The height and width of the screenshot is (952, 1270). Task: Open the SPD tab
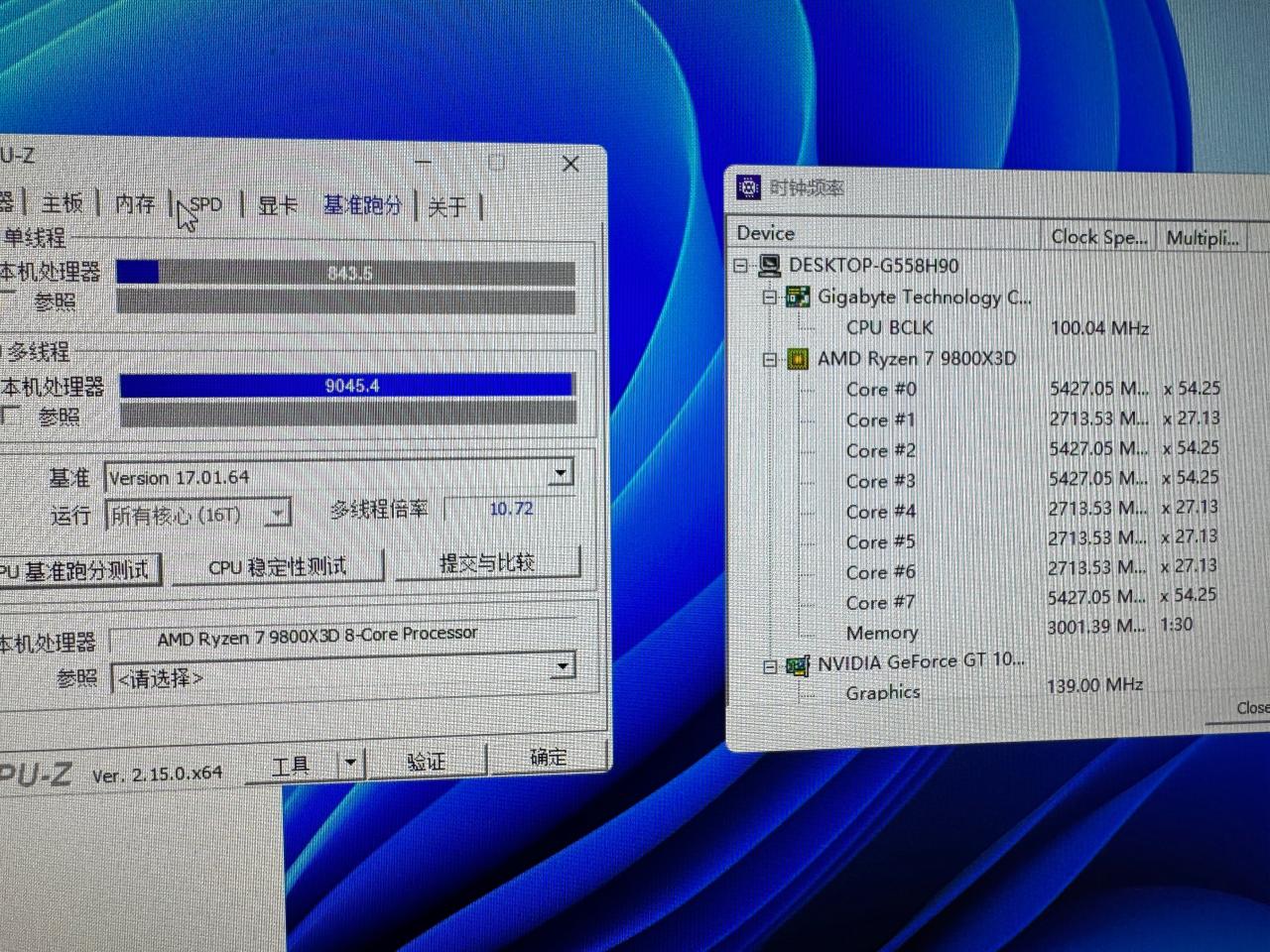[x=205, y=204]
